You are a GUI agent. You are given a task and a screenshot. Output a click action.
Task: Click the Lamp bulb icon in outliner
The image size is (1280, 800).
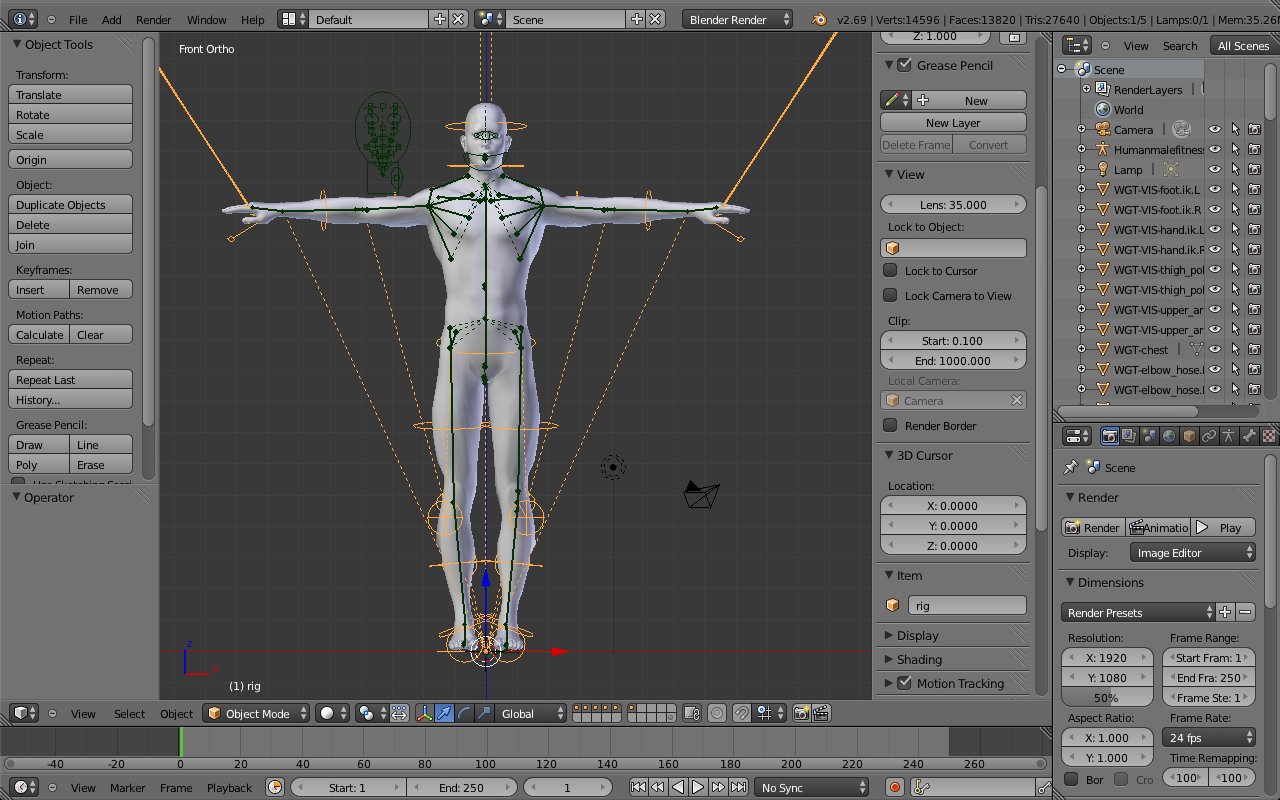[x=1103, y=169]
